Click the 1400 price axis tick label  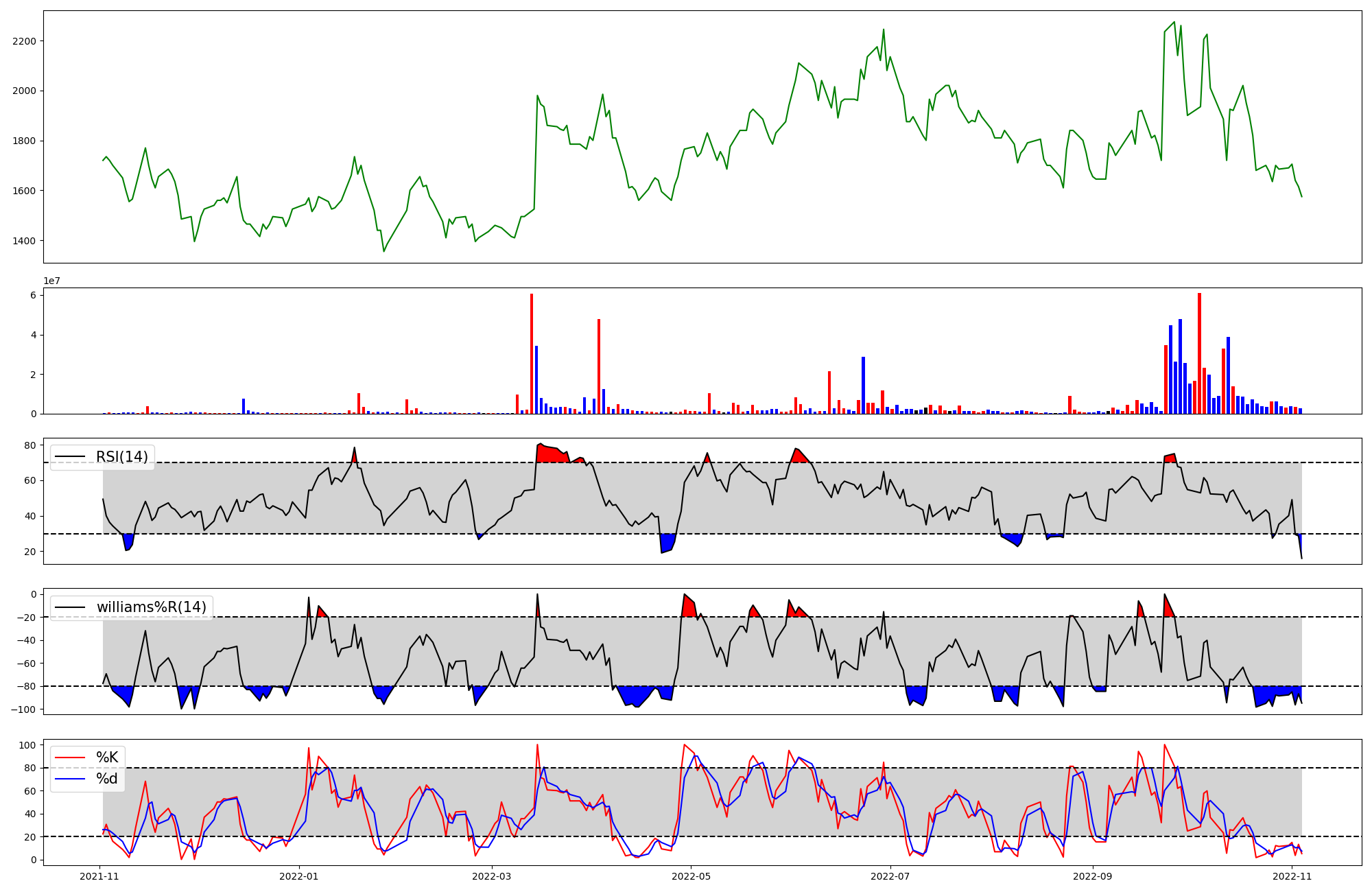tap(24, 241)
